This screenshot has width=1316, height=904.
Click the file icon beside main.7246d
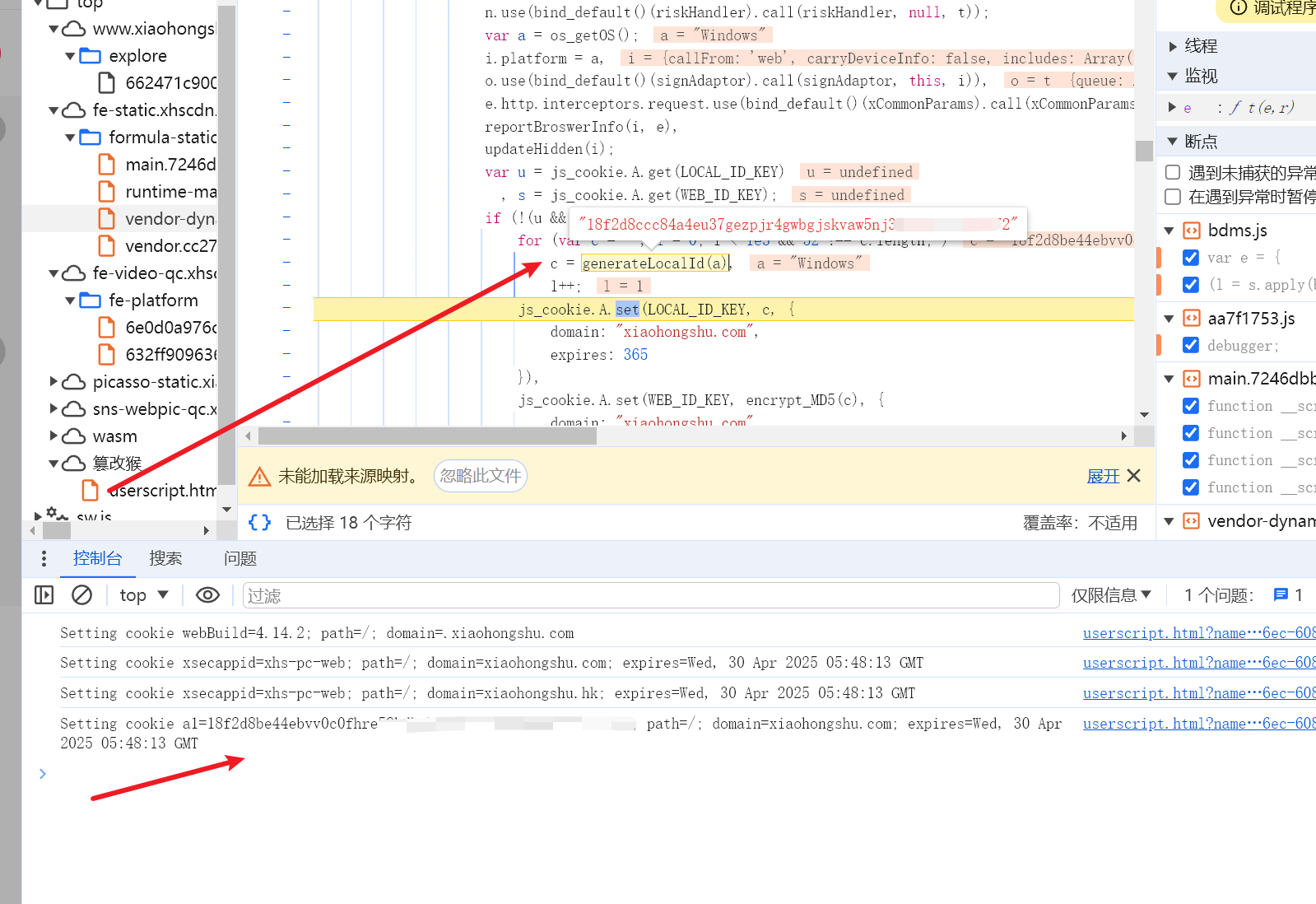[x=106, y=165]
